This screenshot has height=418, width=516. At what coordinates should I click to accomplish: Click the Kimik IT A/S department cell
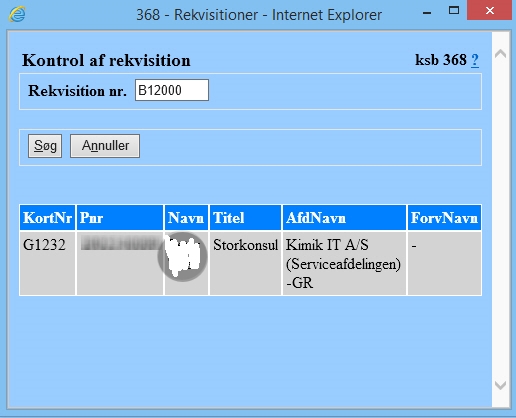(x=344, y=263)
